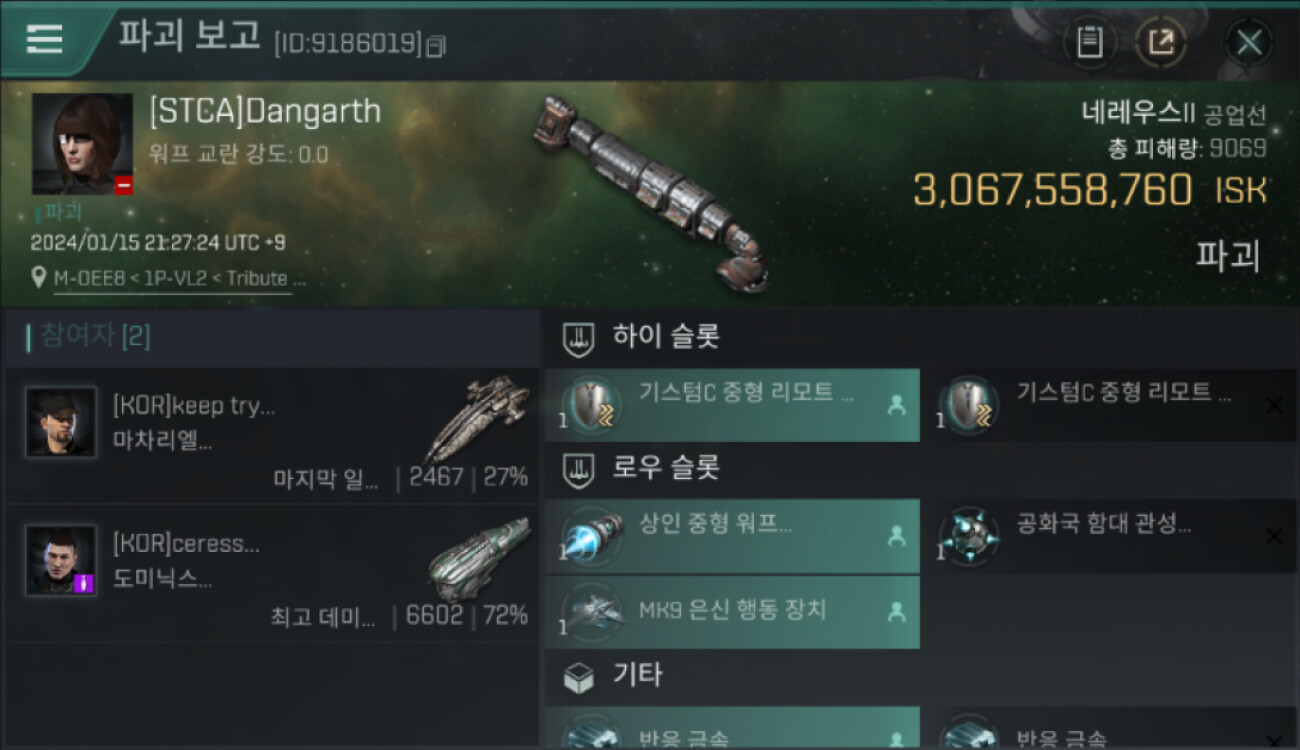Open the hamburger menu at top left

coord(44,40)
